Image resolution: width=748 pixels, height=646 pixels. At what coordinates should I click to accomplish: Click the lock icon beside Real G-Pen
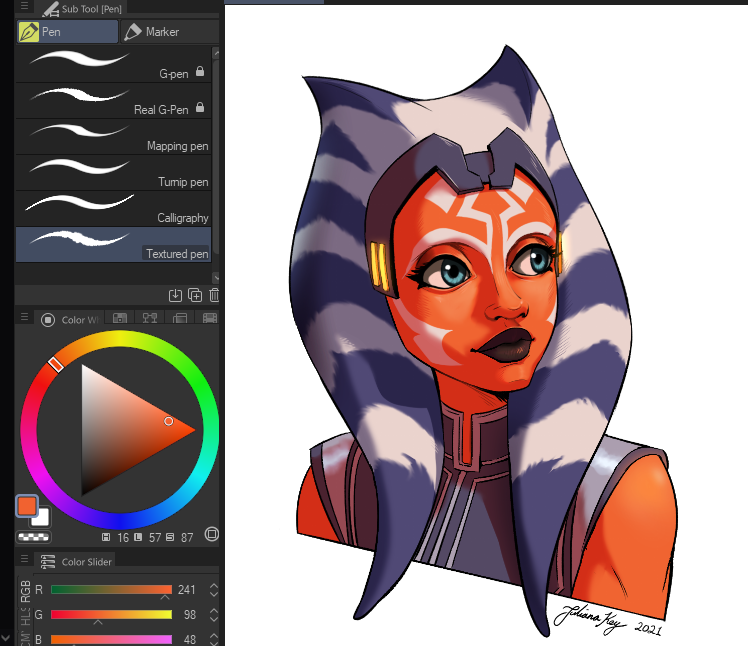tap(200, 107)
